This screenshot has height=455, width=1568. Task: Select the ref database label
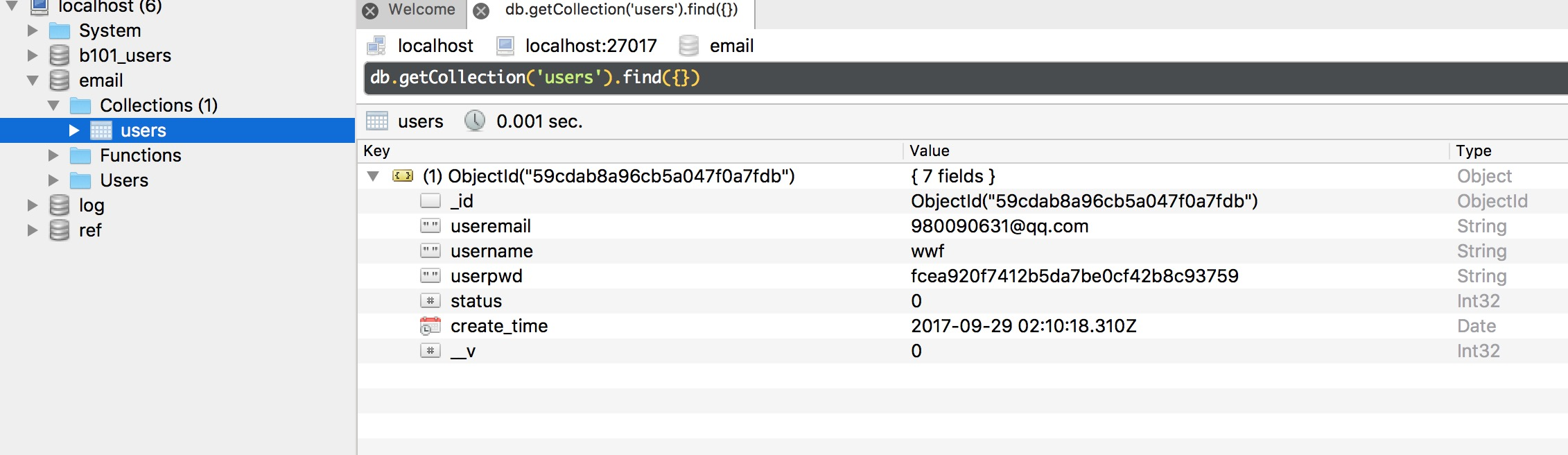pos(90,230)
